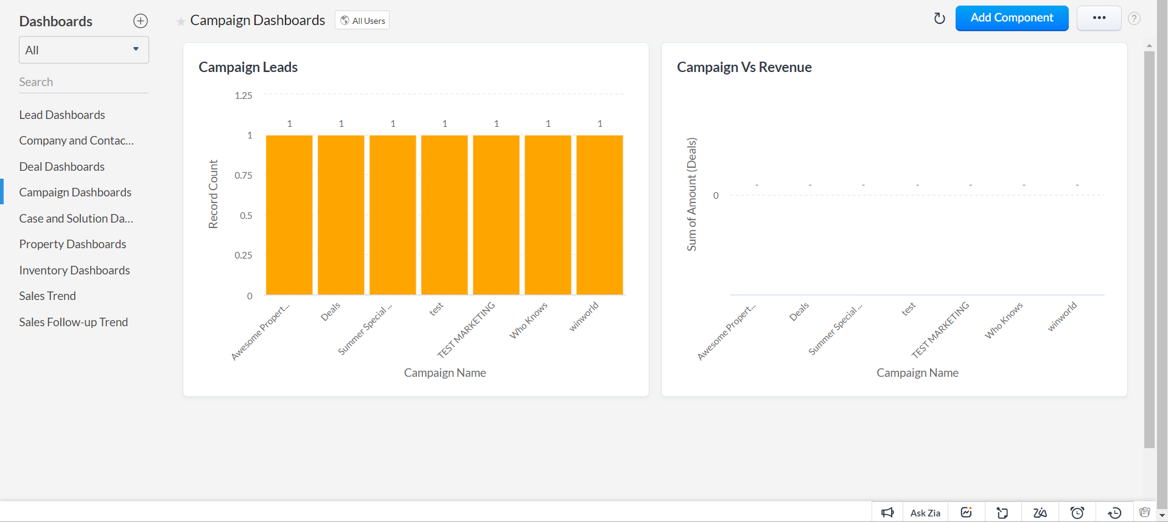Click the Deals bar in Campaign Leads
The width and height of the screenshot is (1168, 522).
(x=341, y=215)
